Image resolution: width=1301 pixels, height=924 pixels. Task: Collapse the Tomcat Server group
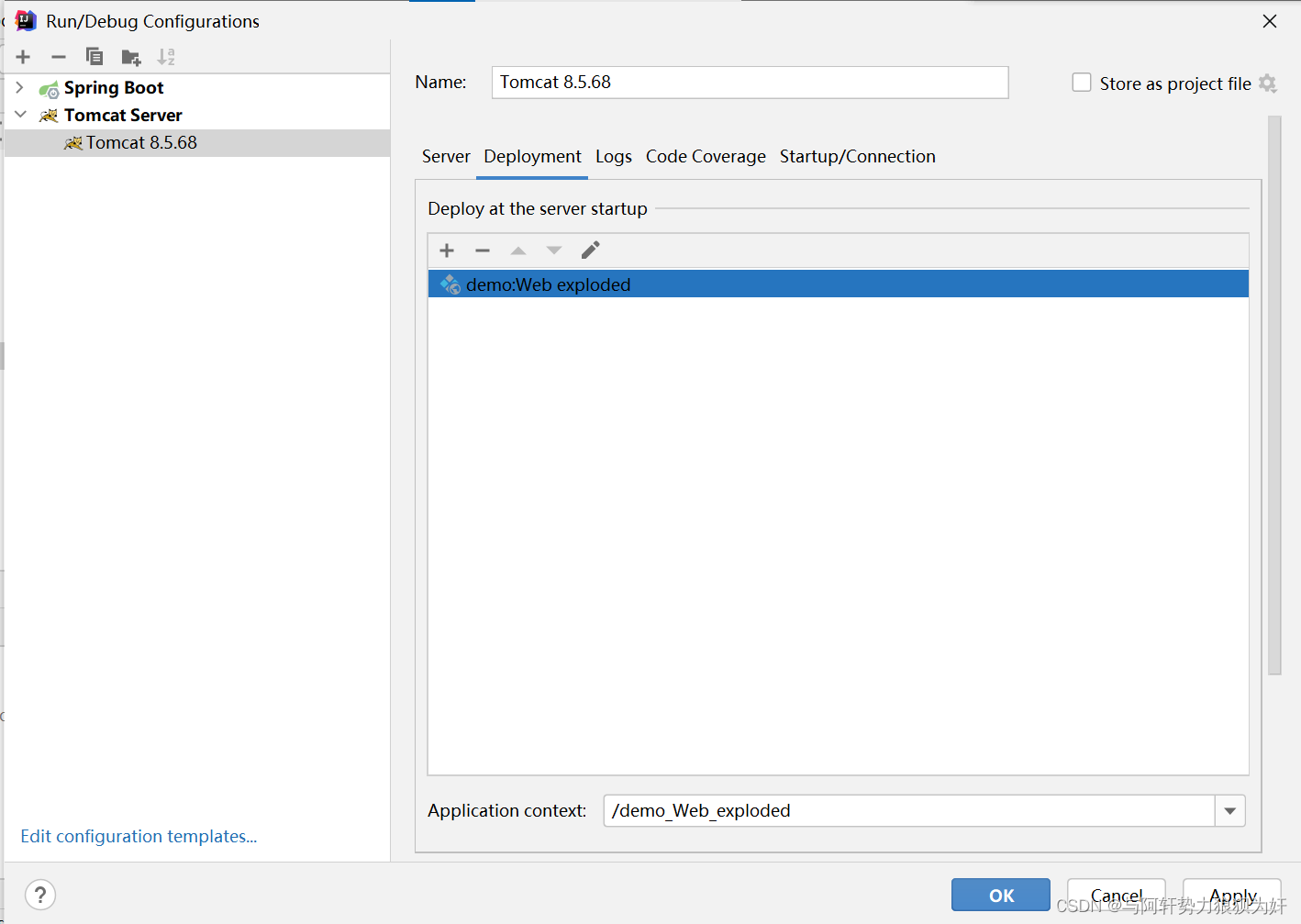click(19, 115)
